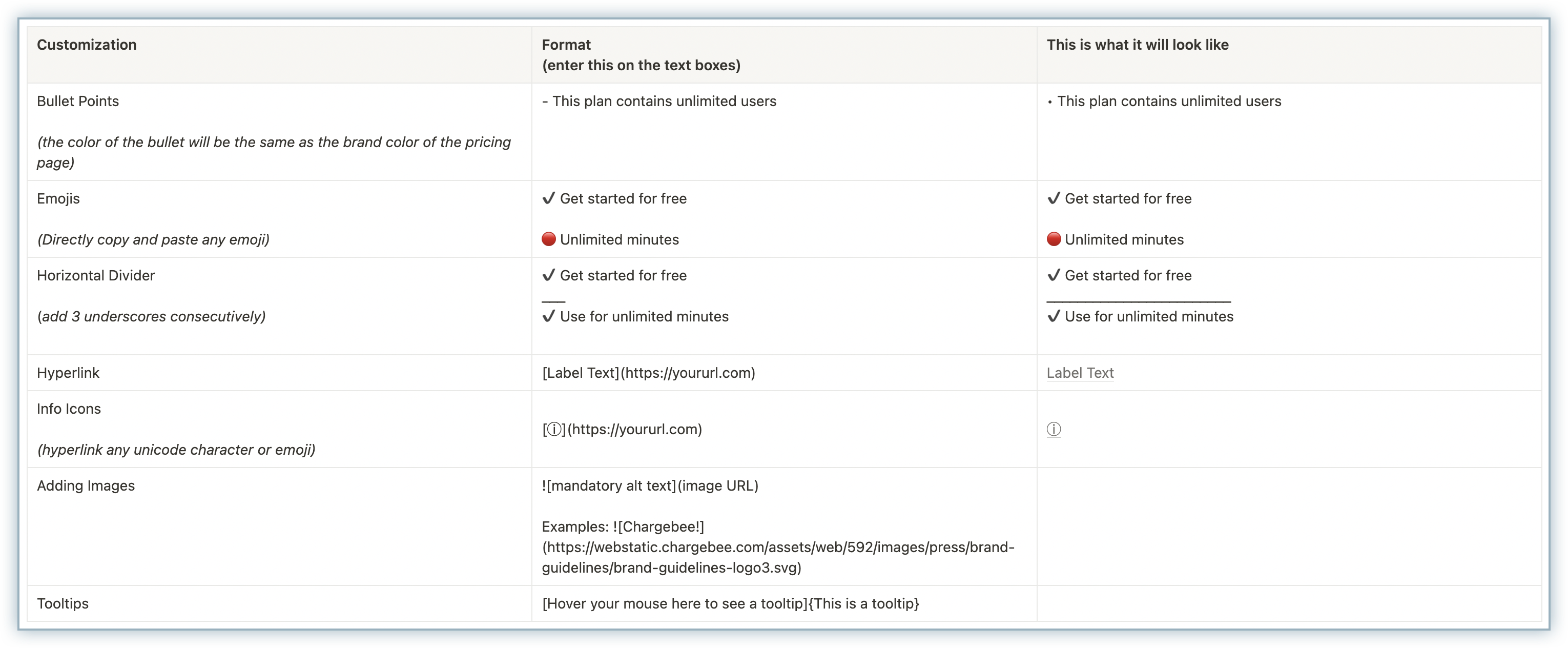The width and height of the screenshot is (1568, 648).
Task: Click 'This is what it will look like' header
Action: 1137,45
